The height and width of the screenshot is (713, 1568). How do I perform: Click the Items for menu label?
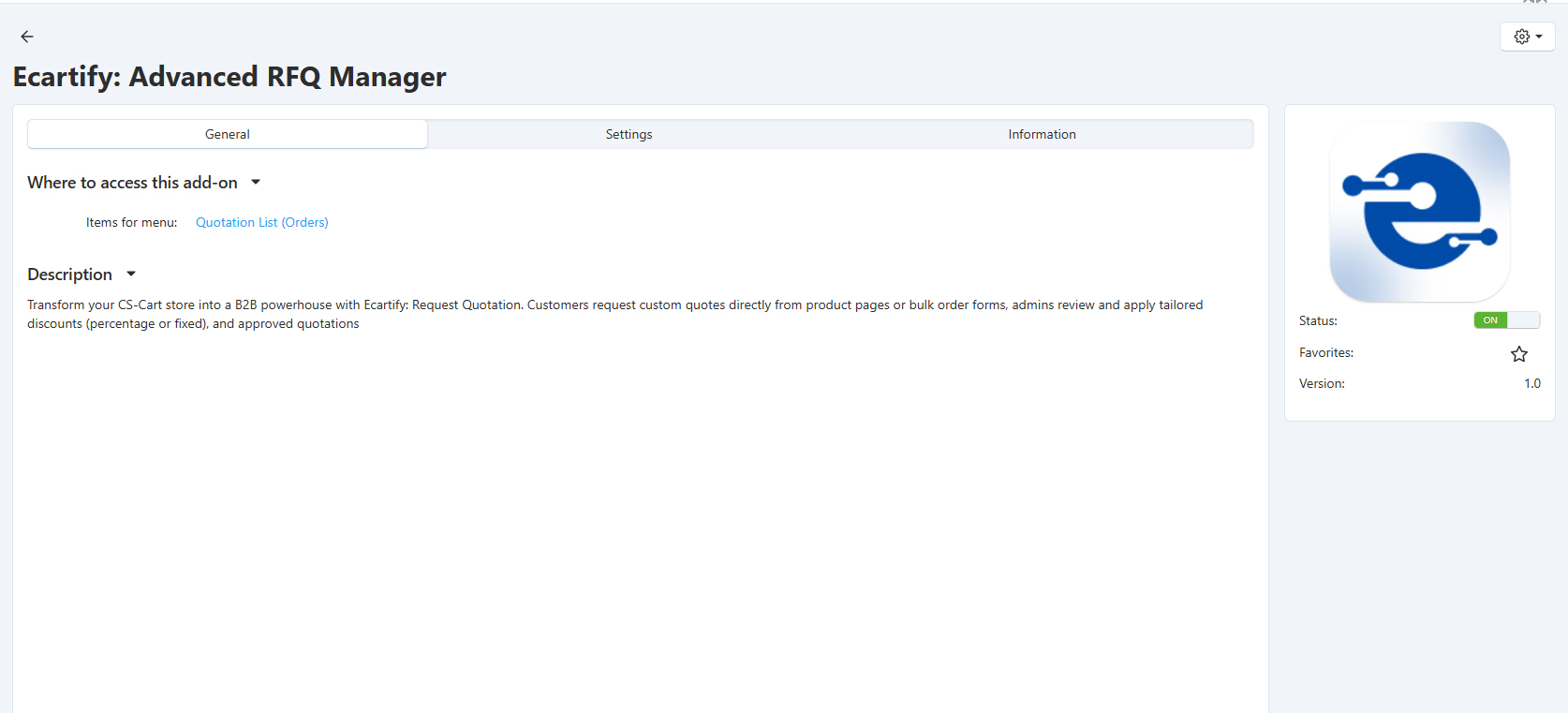(x=131, y=222)
